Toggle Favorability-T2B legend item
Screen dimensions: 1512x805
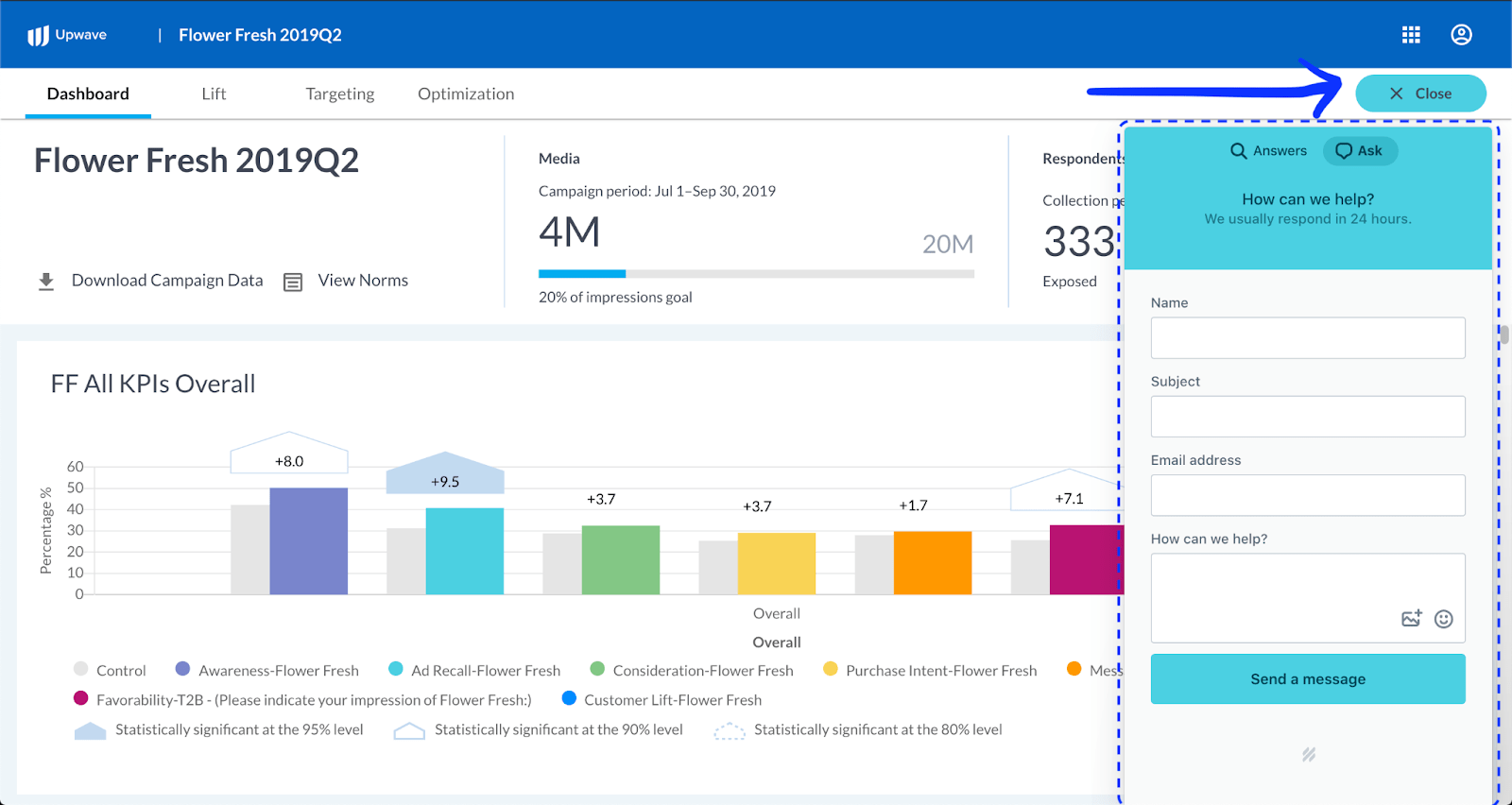[x=302, y=699]
